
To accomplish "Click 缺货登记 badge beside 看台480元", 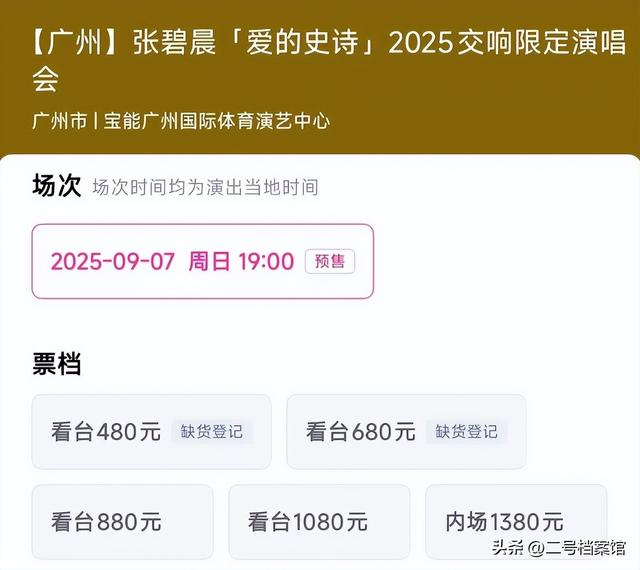I will (x=212, y=432).
